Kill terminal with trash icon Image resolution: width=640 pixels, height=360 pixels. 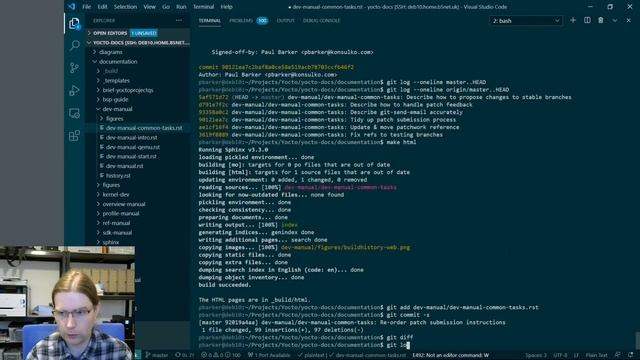[x=601, y=20]
